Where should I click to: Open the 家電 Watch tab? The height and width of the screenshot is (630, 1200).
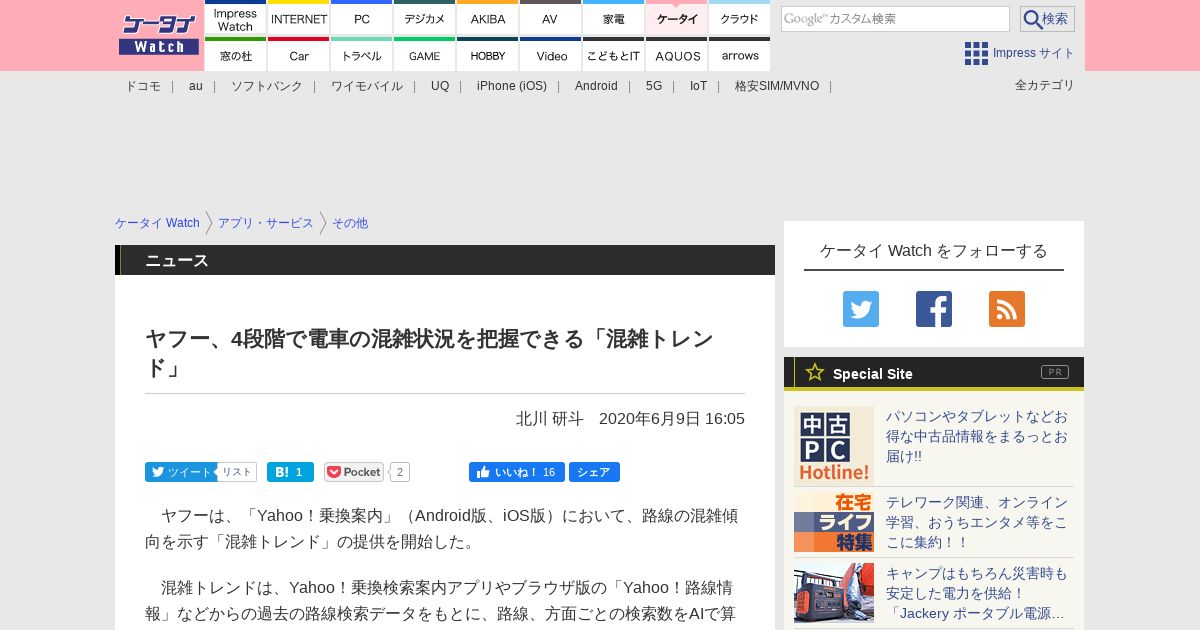(614, 19)
